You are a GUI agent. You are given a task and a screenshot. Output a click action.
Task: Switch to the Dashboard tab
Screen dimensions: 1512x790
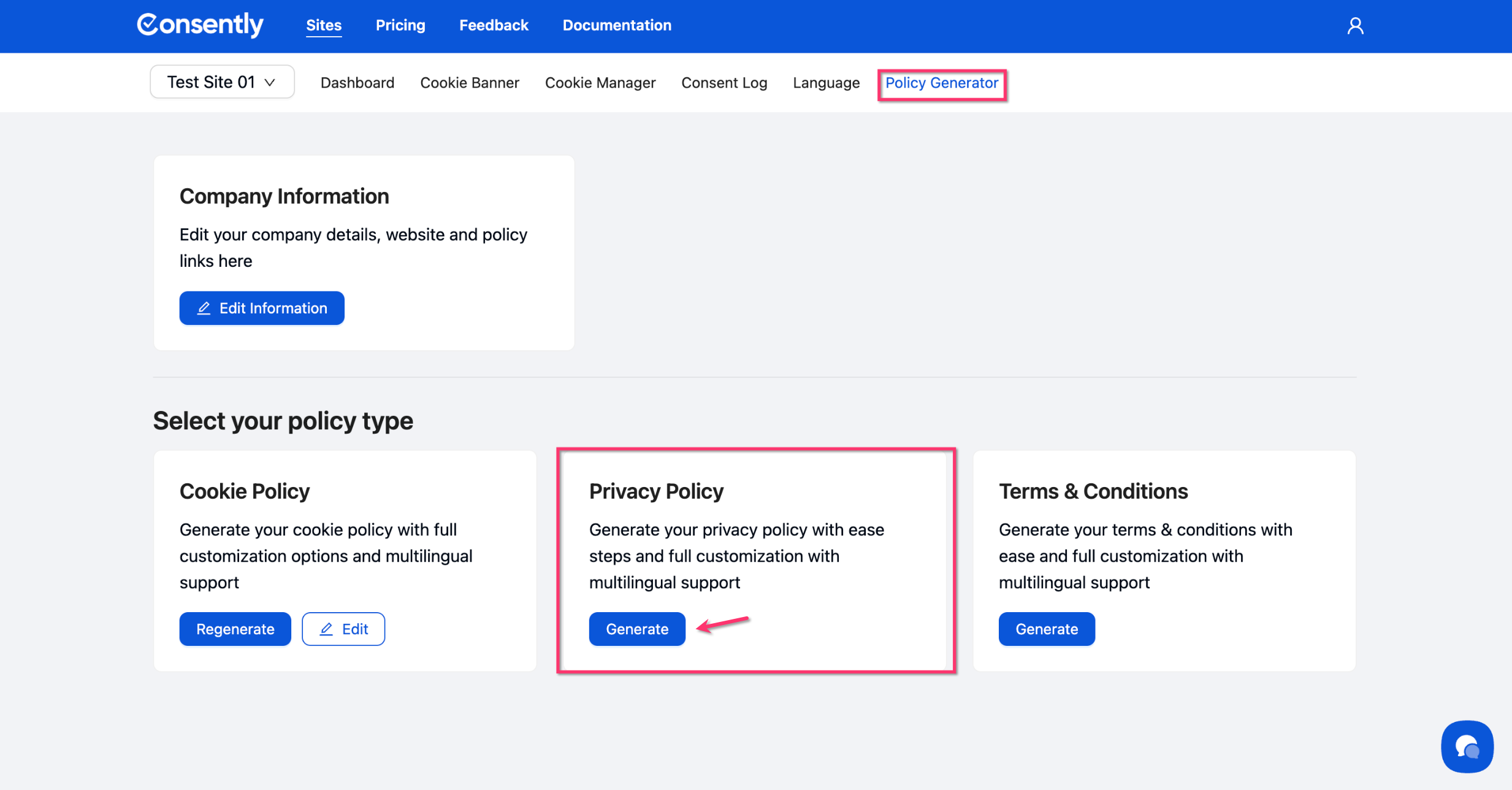click(357, 83)
